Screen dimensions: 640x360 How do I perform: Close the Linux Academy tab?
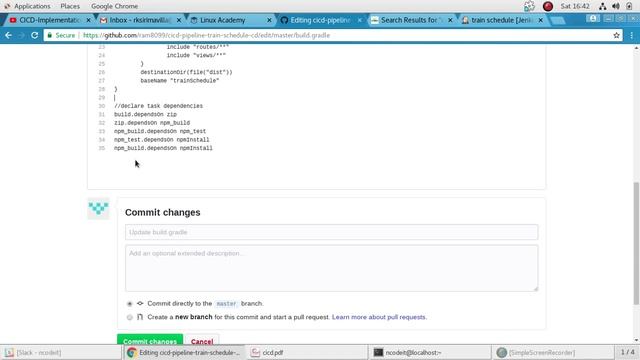coord(269,20)
